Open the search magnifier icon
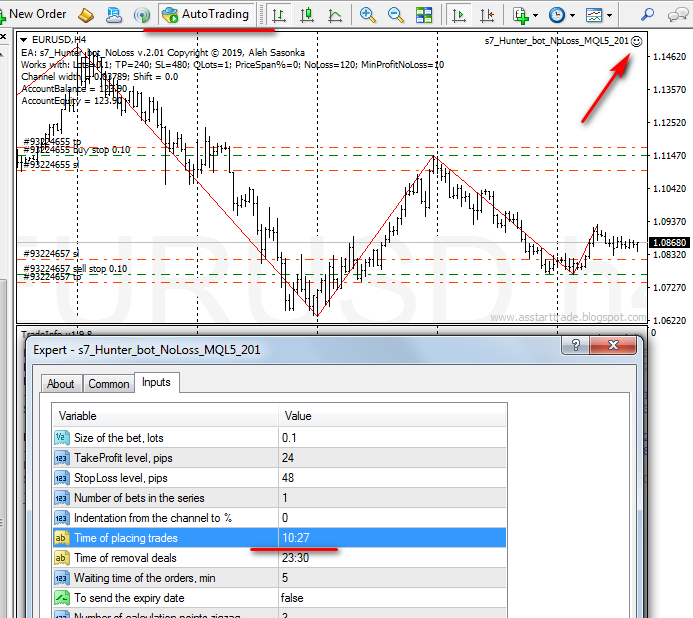The image size is (693, 618). pos(647,15)
